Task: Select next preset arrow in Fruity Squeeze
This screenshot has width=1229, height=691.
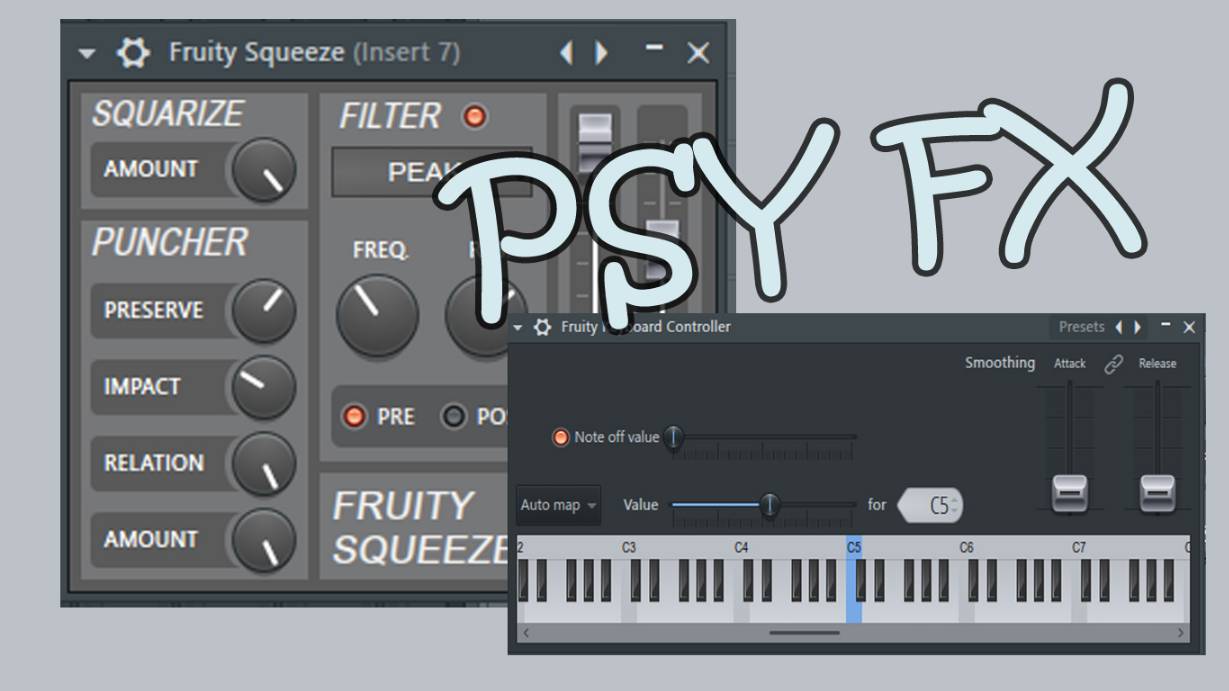Action: tap(601, 53)
